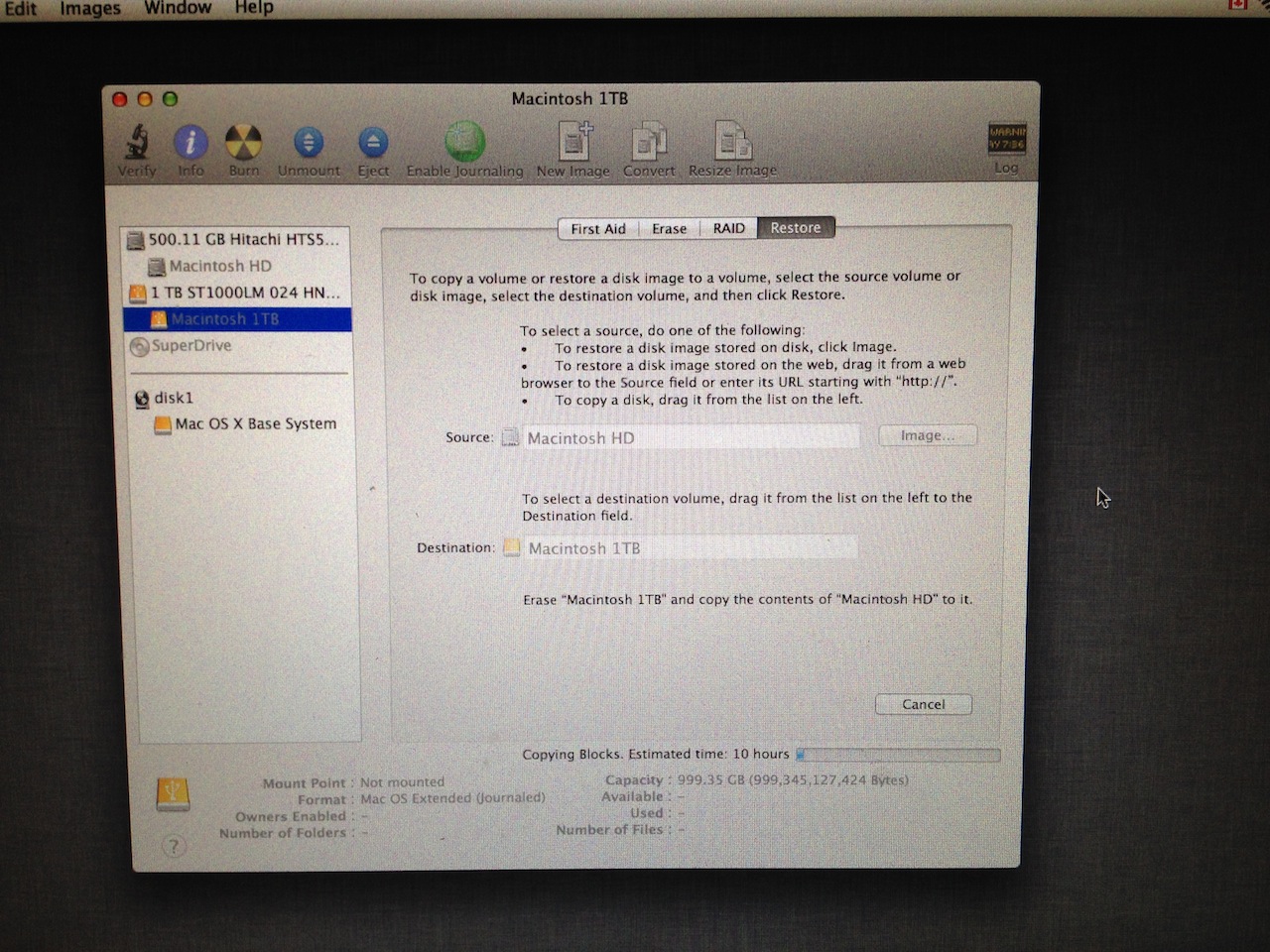Click the Resize Image icon

pos(733,141)
